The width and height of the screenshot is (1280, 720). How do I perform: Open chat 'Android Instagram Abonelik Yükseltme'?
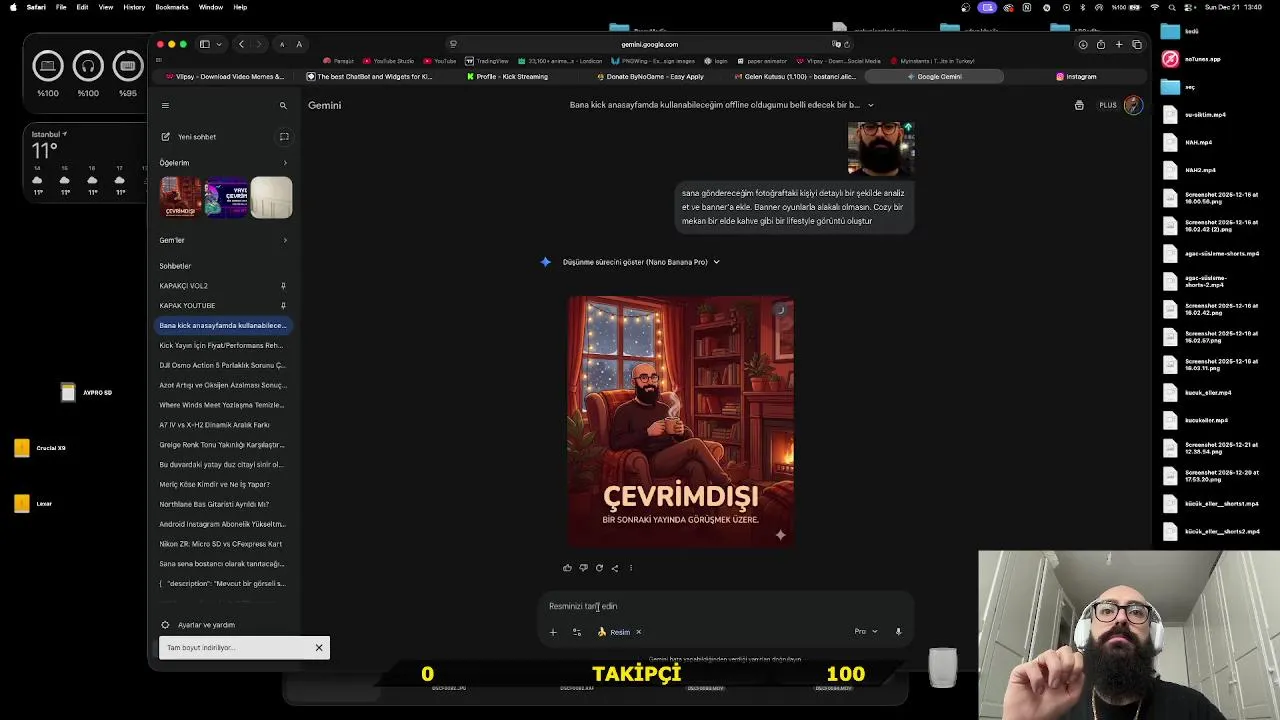[222, 524]
